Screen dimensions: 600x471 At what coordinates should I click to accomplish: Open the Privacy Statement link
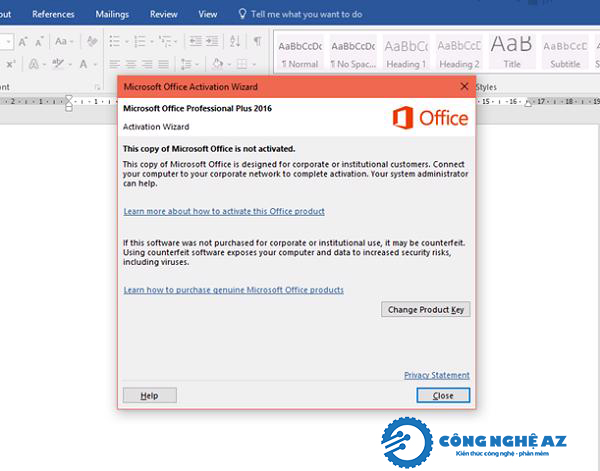pos(437,375)
